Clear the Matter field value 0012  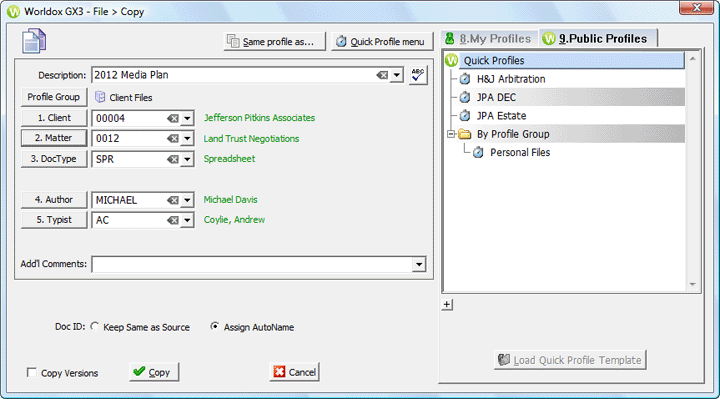[x=173, y=139]
